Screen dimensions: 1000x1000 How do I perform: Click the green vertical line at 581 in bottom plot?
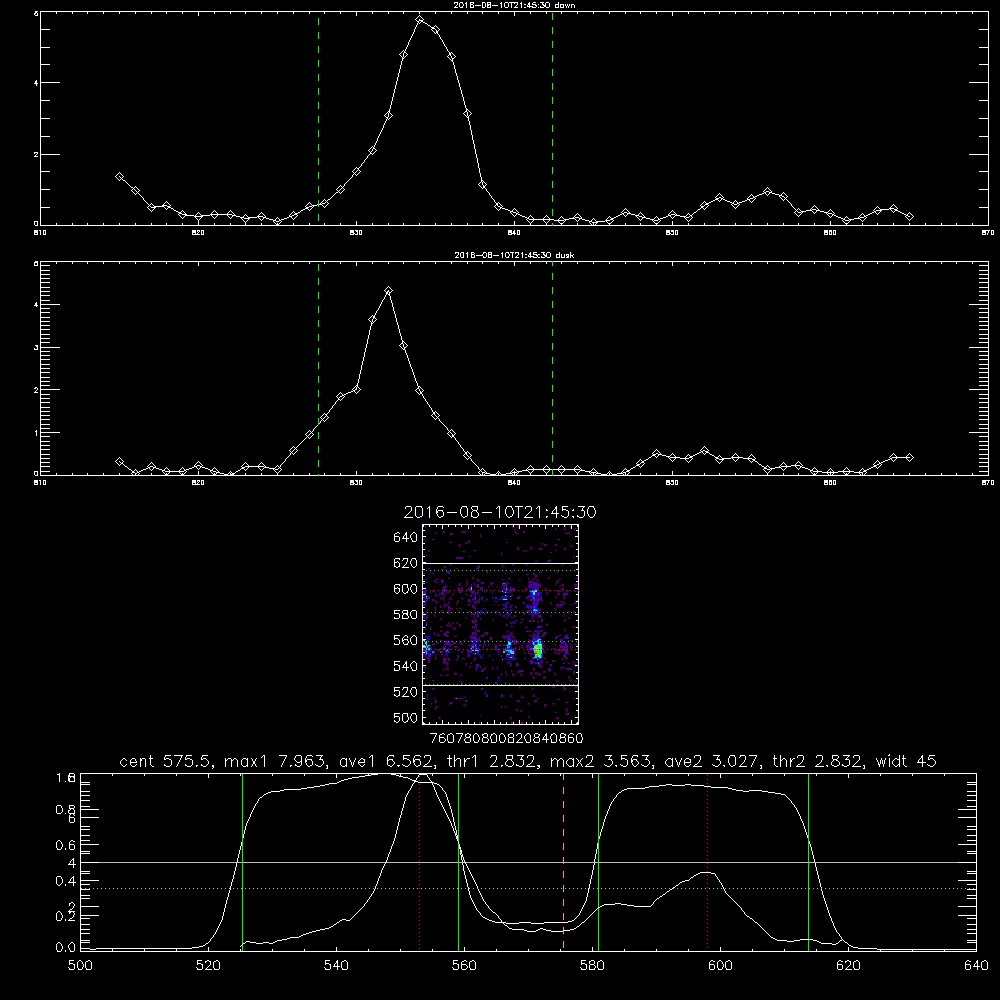(598, 862)
